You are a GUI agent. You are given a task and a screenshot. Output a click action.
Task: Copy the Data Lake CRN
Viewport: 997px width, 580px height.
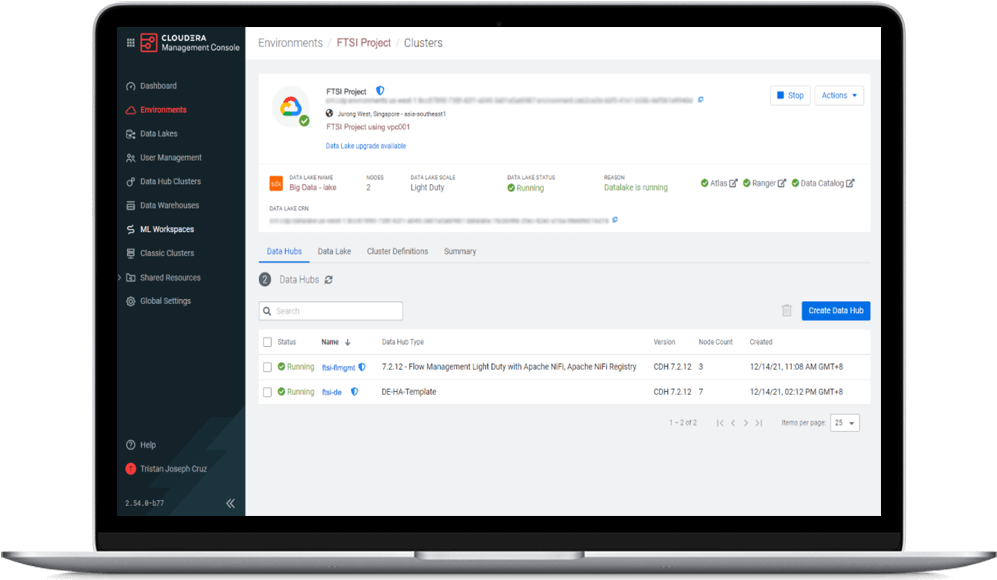click(x=615, y=220)
